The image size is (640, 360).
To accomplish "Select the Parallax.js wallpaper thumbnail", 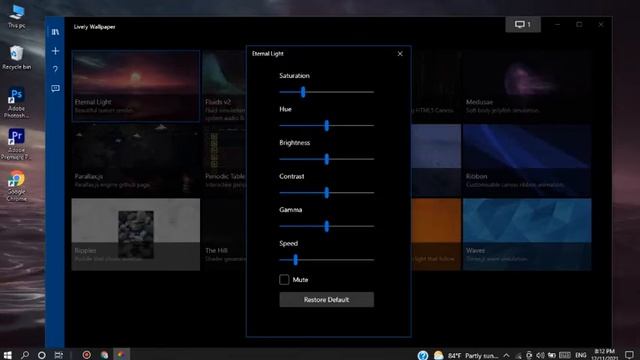I will pyautogui.click(x=136, y=160).
